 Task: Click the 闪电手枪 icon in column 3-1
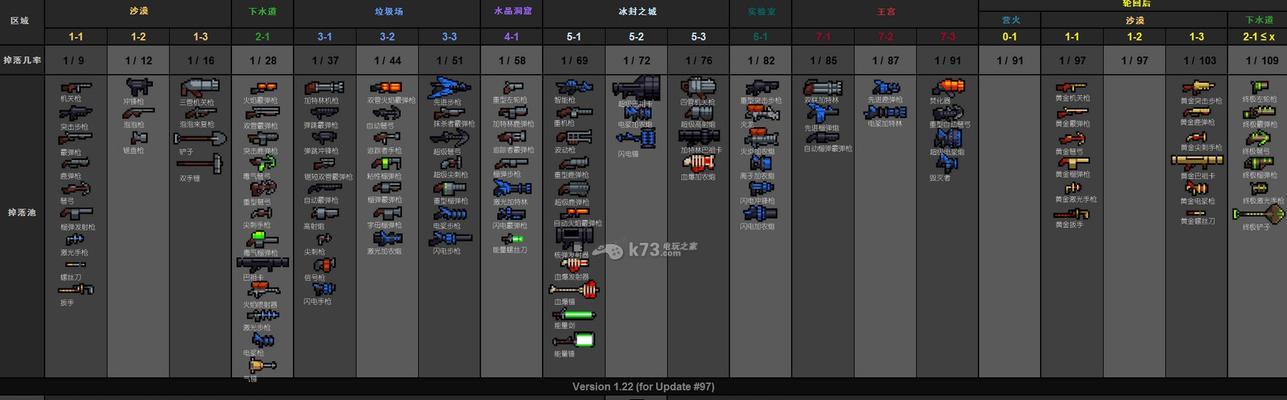click(322, 288)
